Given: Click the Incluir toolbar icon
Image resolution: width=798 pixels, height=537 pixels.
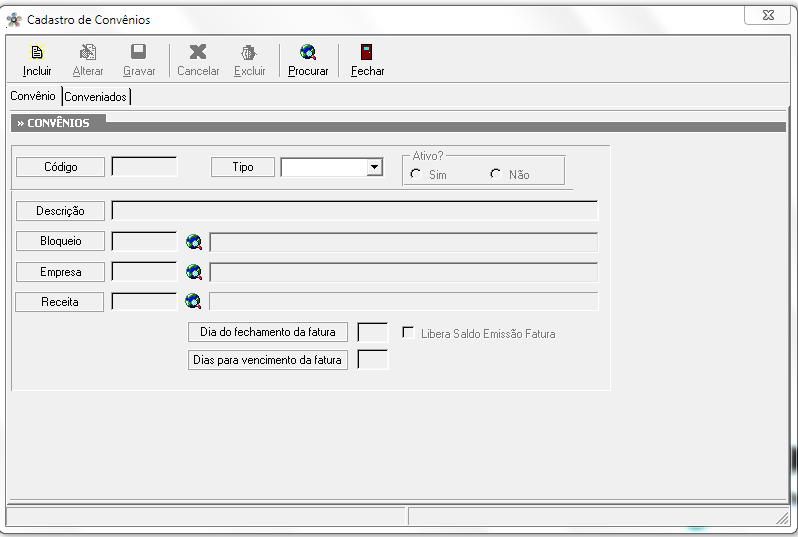Looking at the screenshot, I should pyautogui.click(x=37, y=52).
